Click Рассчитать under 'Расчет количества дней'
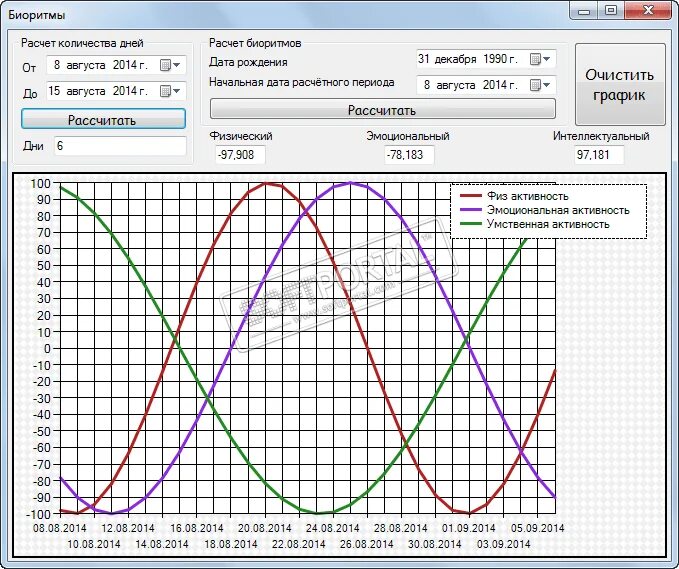This screenshot has width=679, height=569. [x=103, y=119]
